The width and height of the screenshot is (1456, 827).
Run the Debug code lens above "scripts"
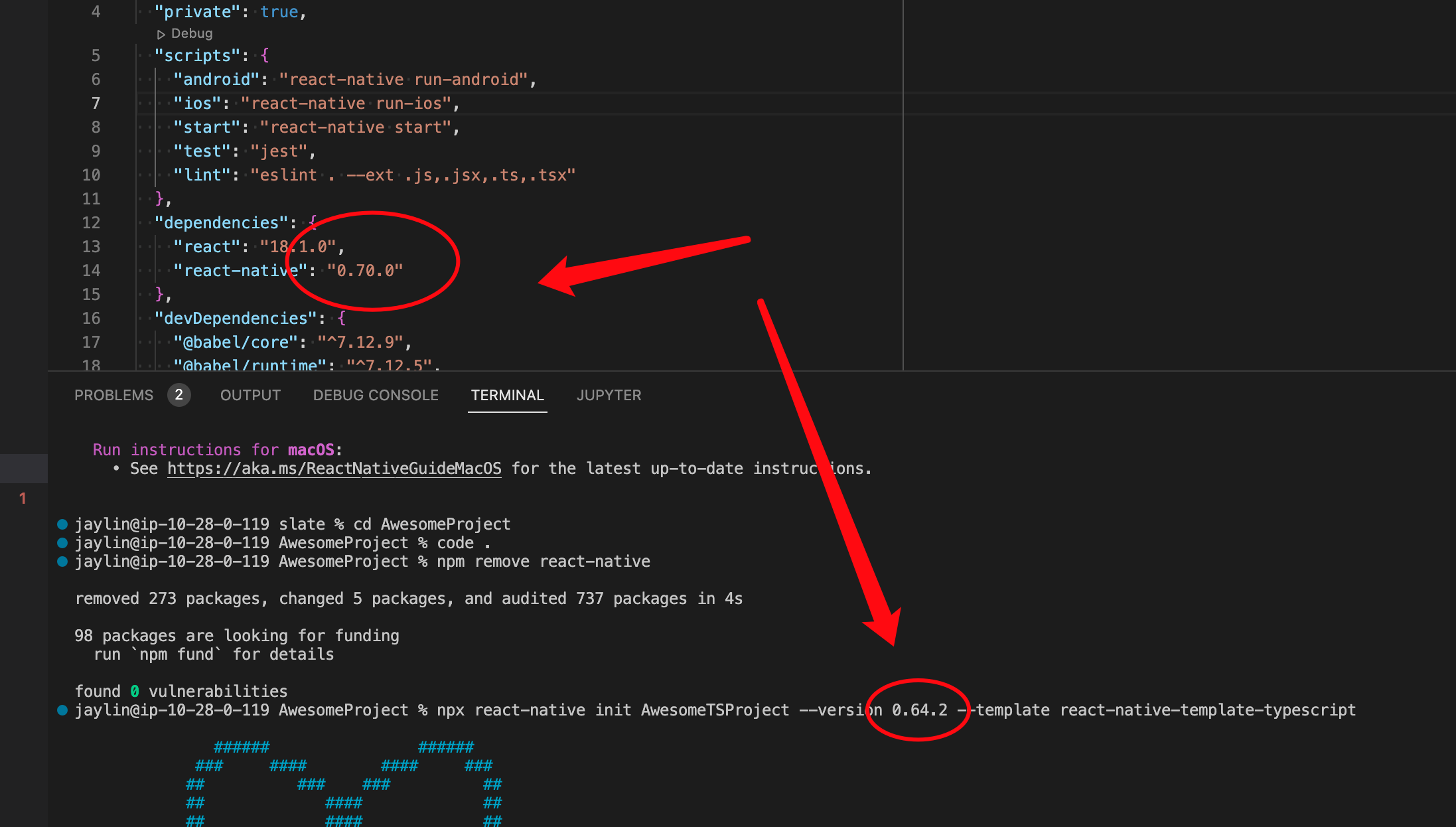(x=190, y=33)
